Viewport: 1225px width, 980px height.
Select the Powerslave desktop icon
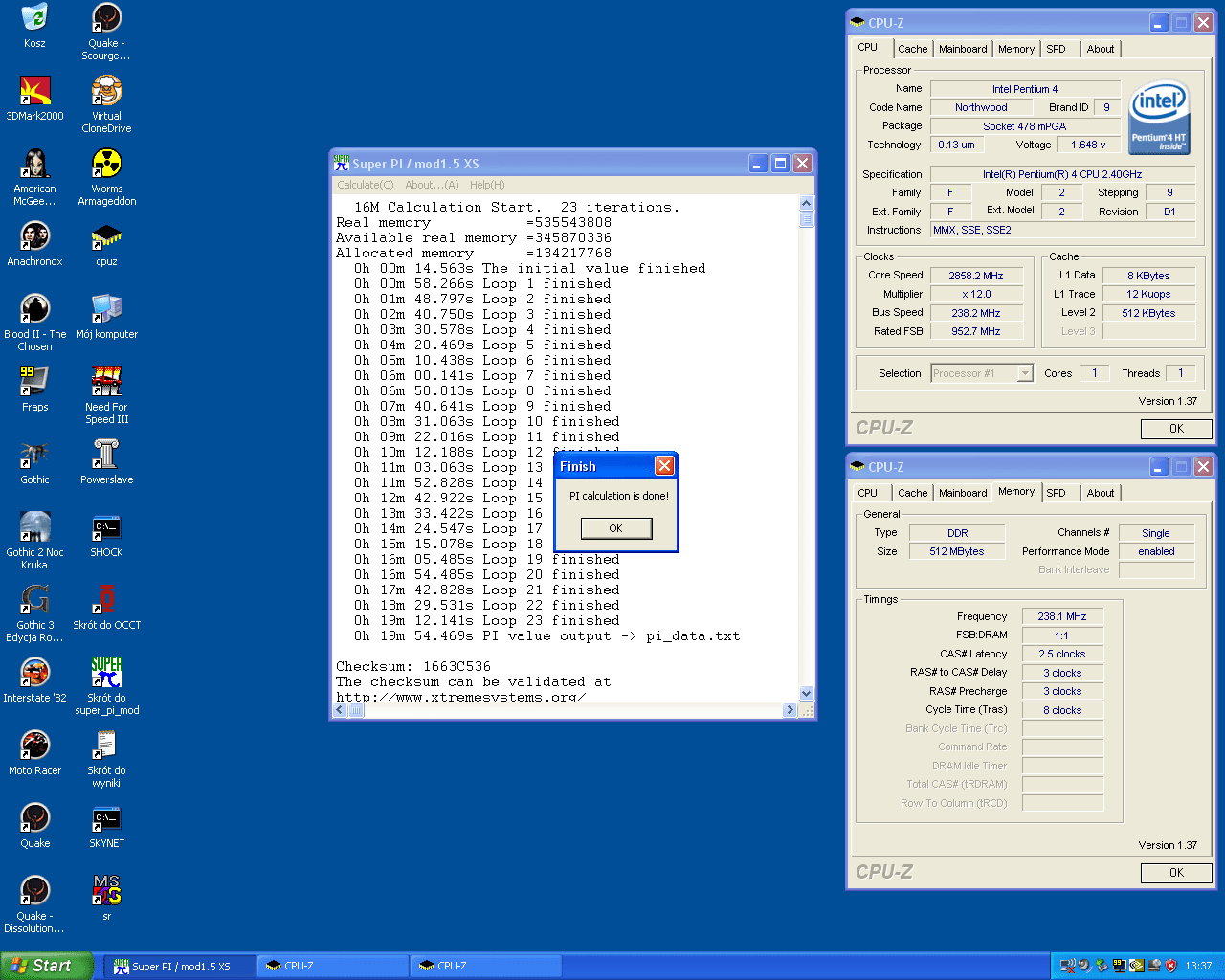click(106, 461)
